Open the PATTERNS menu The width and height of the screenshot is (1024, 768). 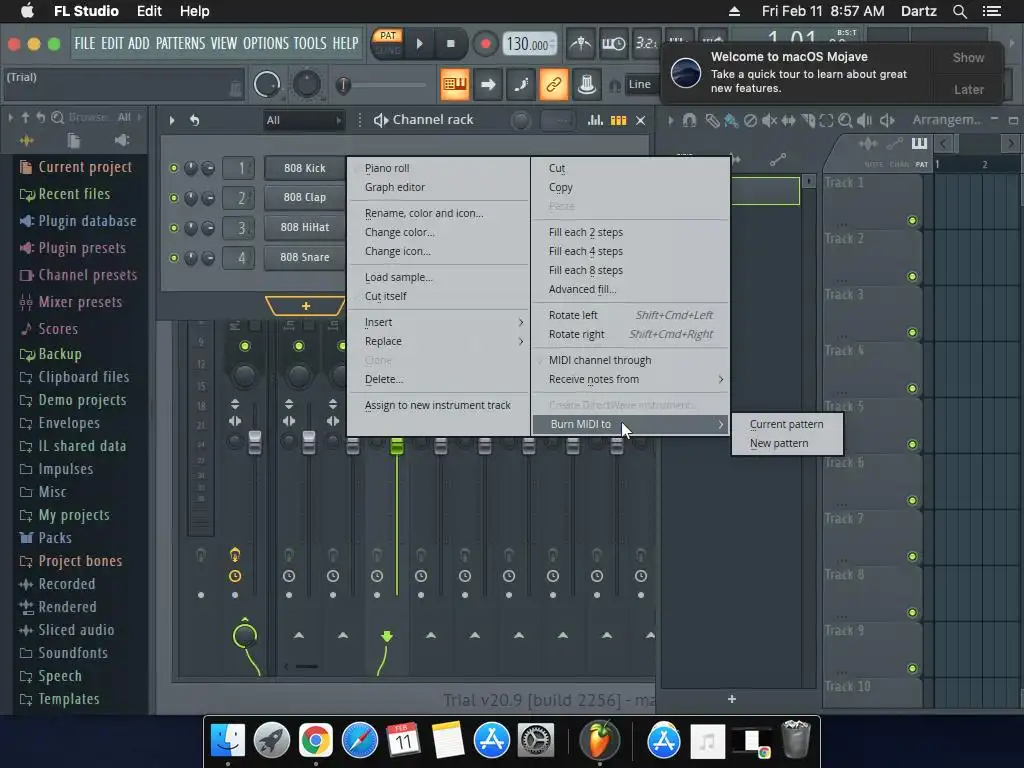(180, 43)
